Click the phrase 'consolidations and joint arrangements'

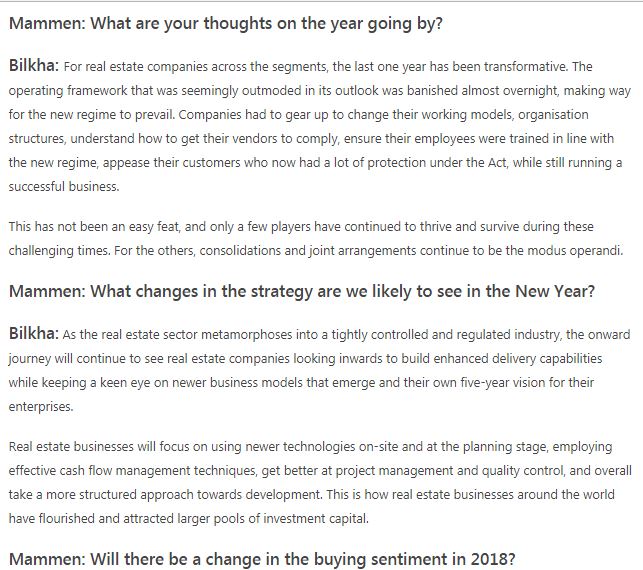click(x=308, y=250)
